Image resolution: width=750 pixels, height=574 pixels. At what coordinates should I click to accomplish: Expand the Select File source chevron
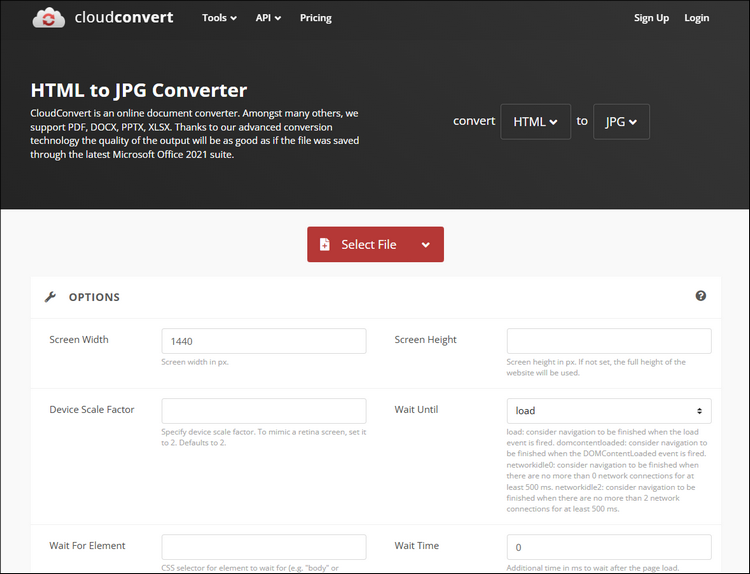tap(425, 245)
